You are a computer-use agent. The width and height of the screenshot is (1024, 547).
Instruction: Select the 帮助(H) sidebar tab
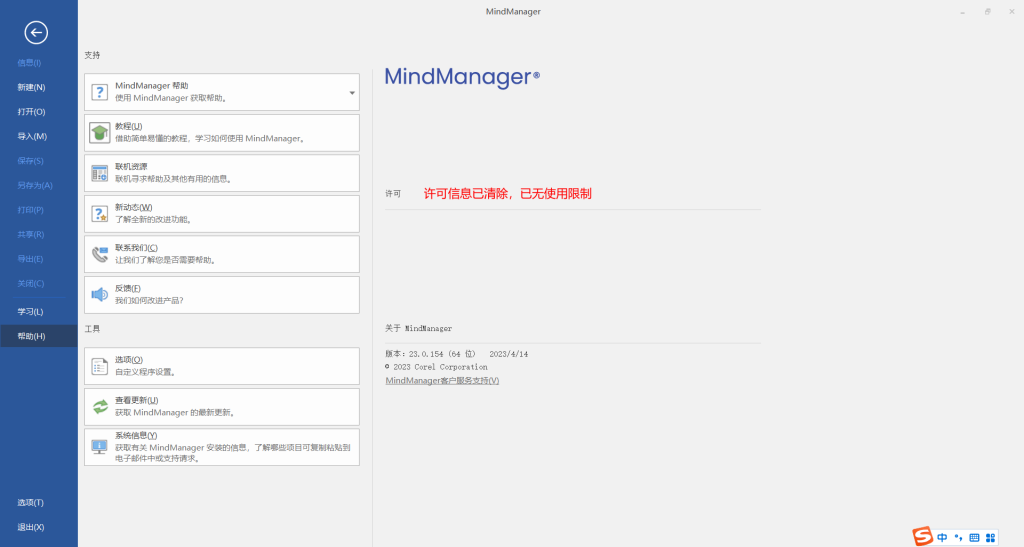39,336
